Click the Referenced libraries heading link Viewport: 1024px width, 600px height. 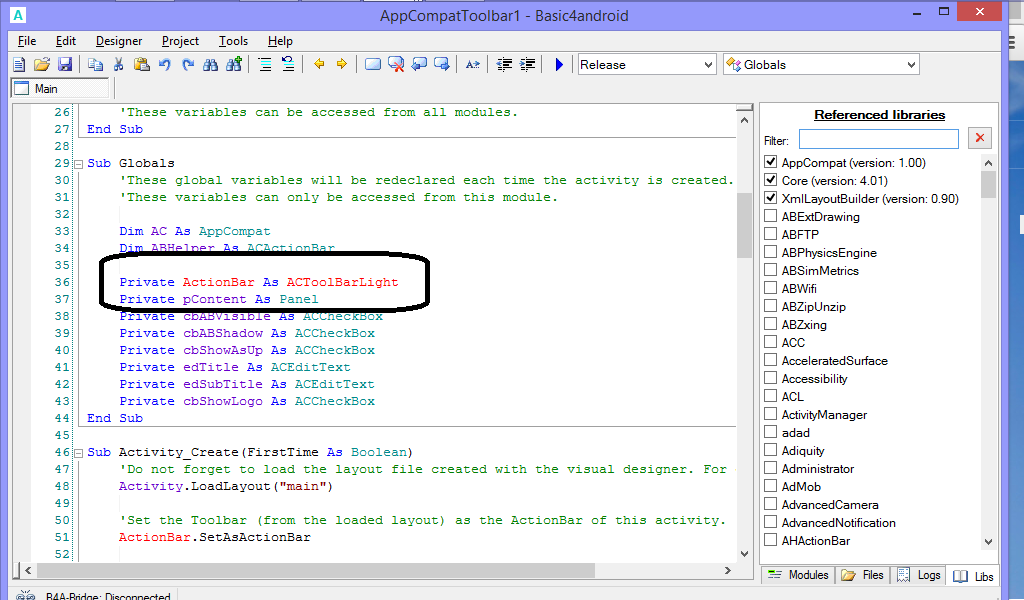tap(879, 114)
